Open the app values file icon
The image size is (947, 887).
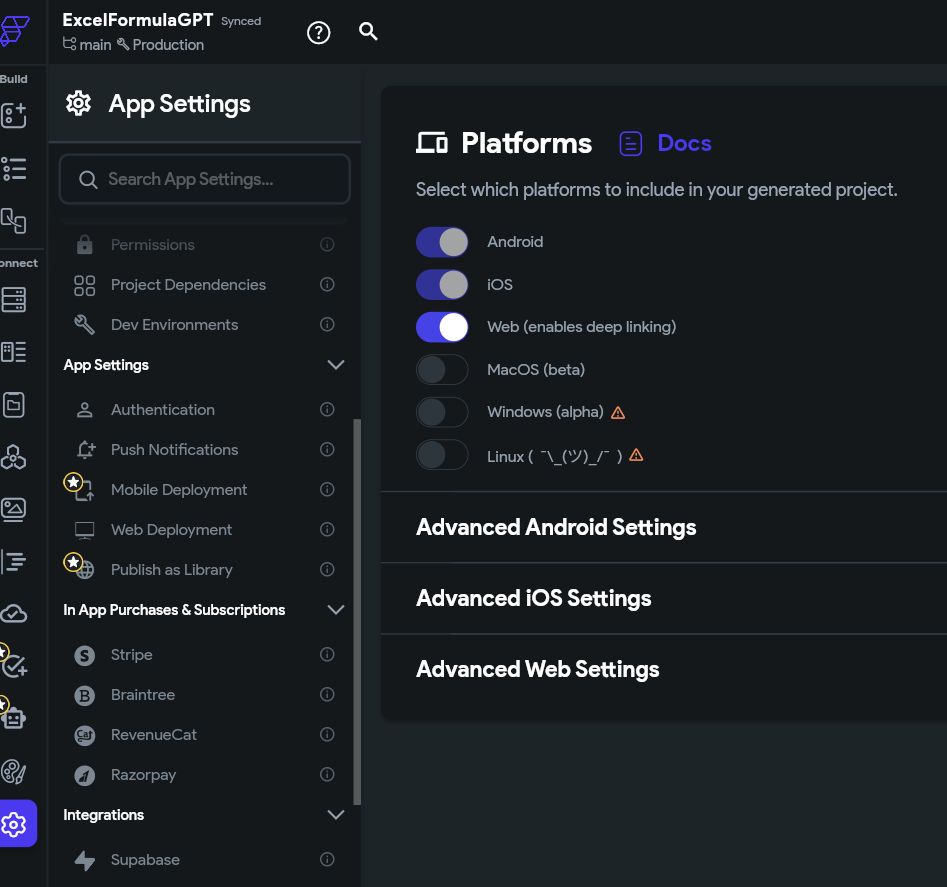(14, 405)
